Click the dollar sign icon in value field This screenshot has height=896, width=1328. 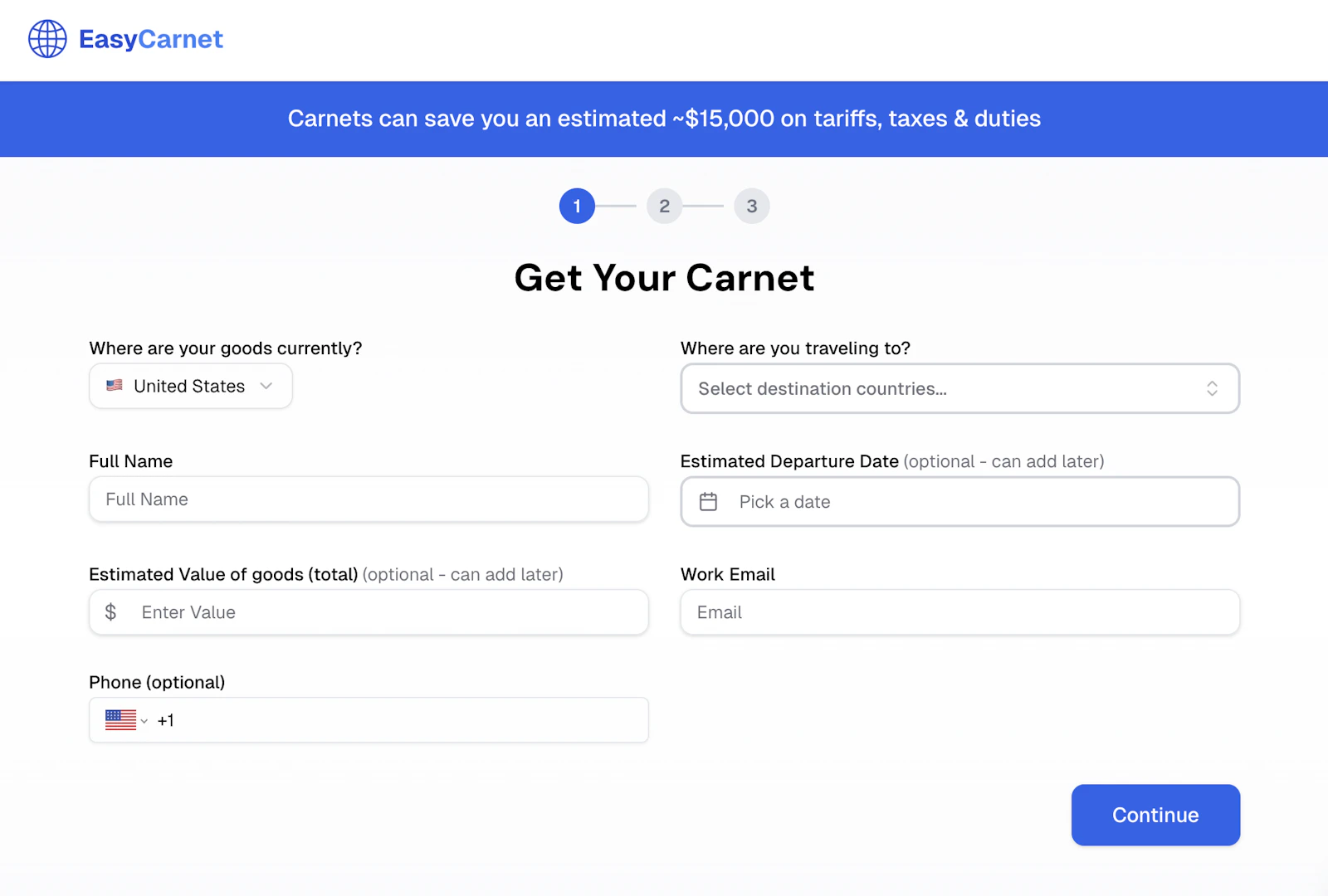pyautogui.click(x=111, y=612)
